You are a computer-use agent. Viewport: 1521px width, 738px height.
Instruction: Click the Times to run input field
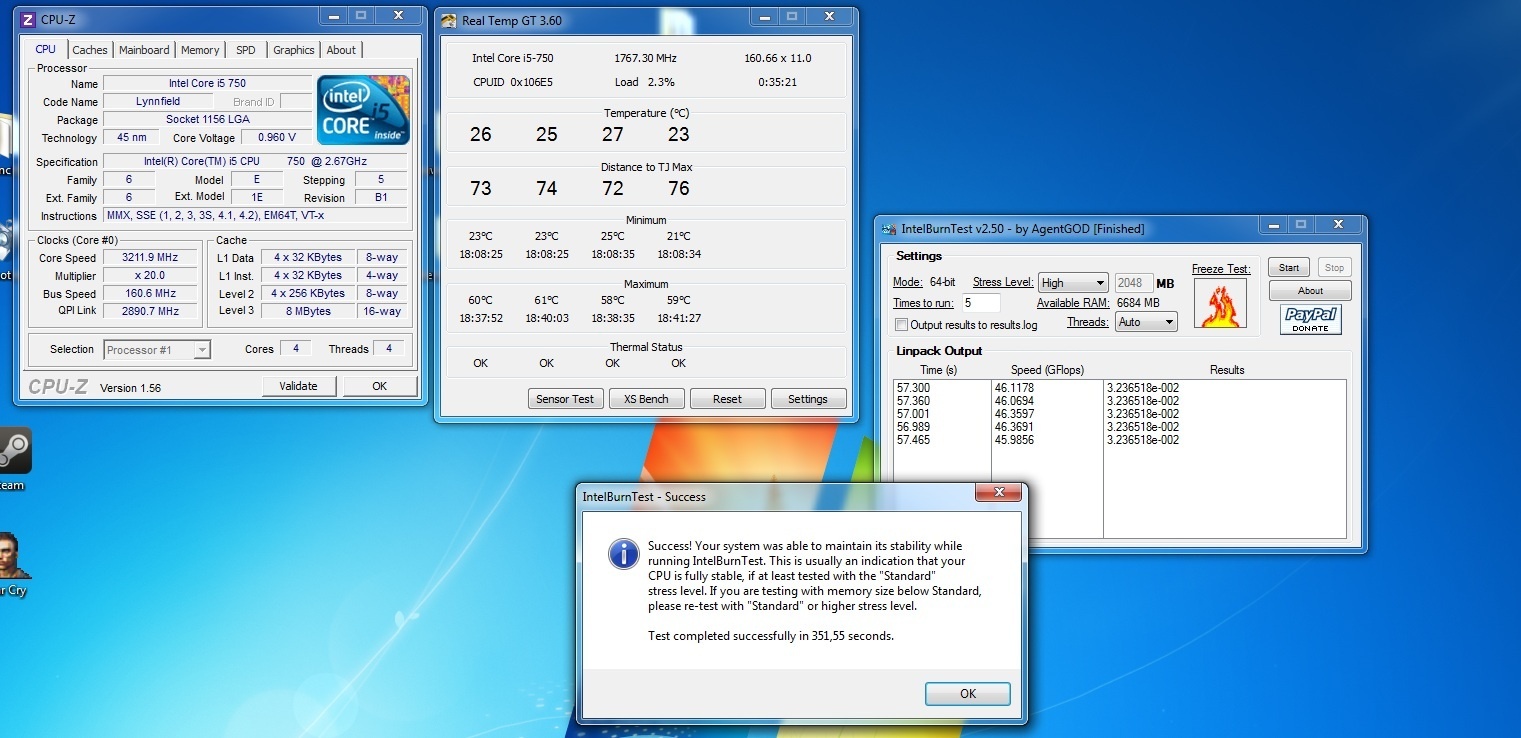point(982,303)
